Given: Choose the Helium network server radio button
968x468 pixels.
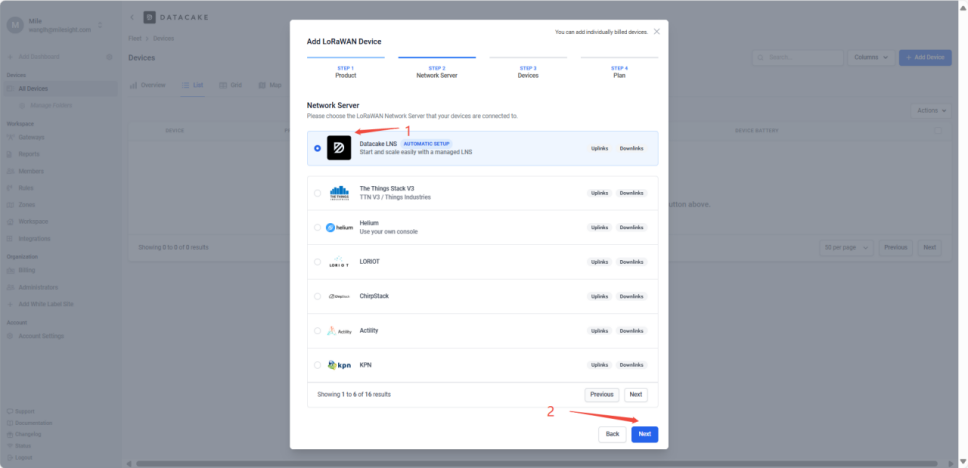Looking at the screenshot, I should point(317,227).
